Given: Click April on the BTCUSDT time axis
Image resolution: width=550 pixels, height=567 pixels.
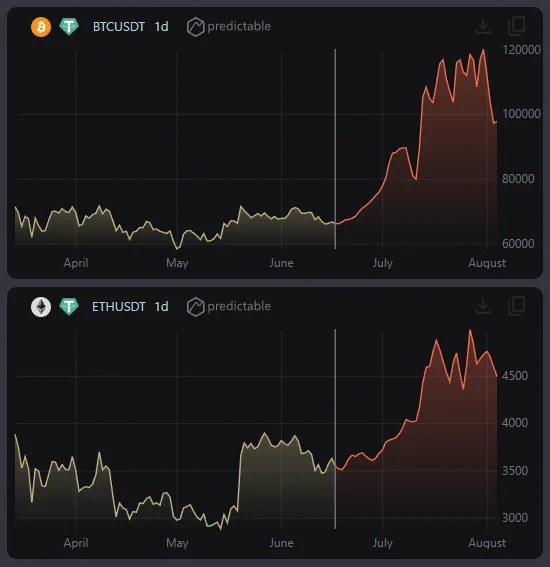Looking at the screenshot, I should tap(76, 263).
